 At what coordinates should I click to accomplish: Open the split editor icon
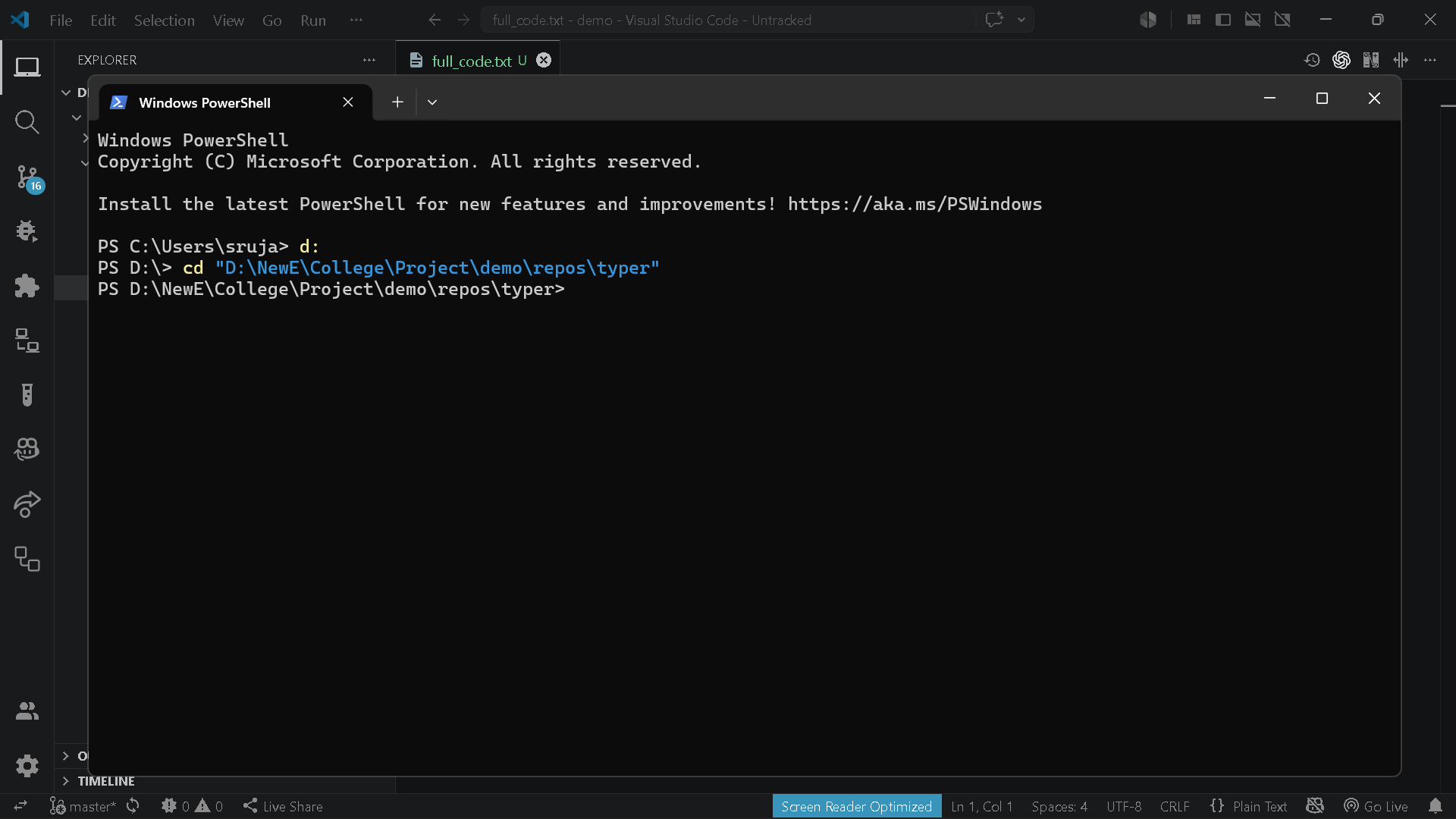click(x=1401, y=60)
